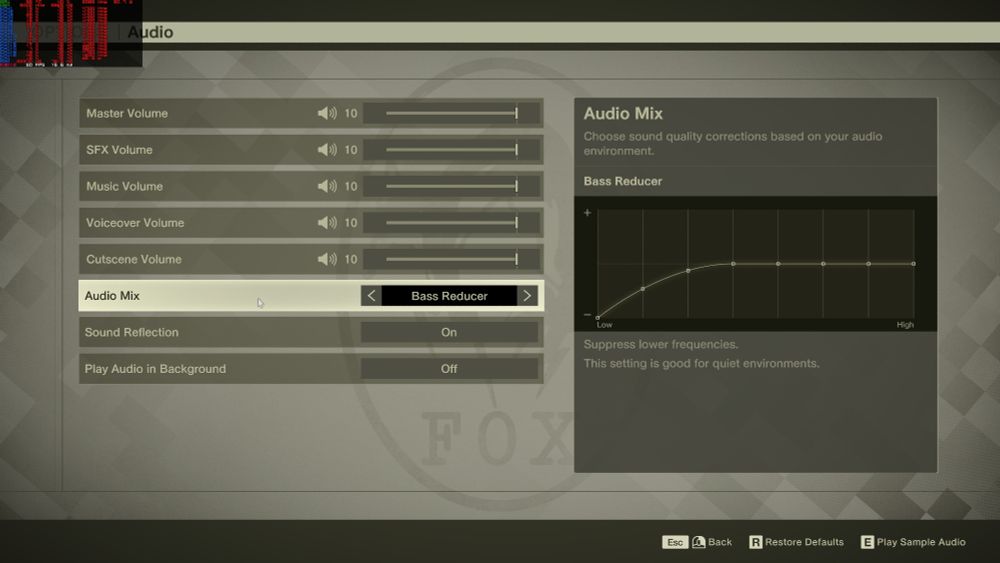1000x563 pixels.
Task: Toggle Play Audio in Background Off
Action: [449, 369]
